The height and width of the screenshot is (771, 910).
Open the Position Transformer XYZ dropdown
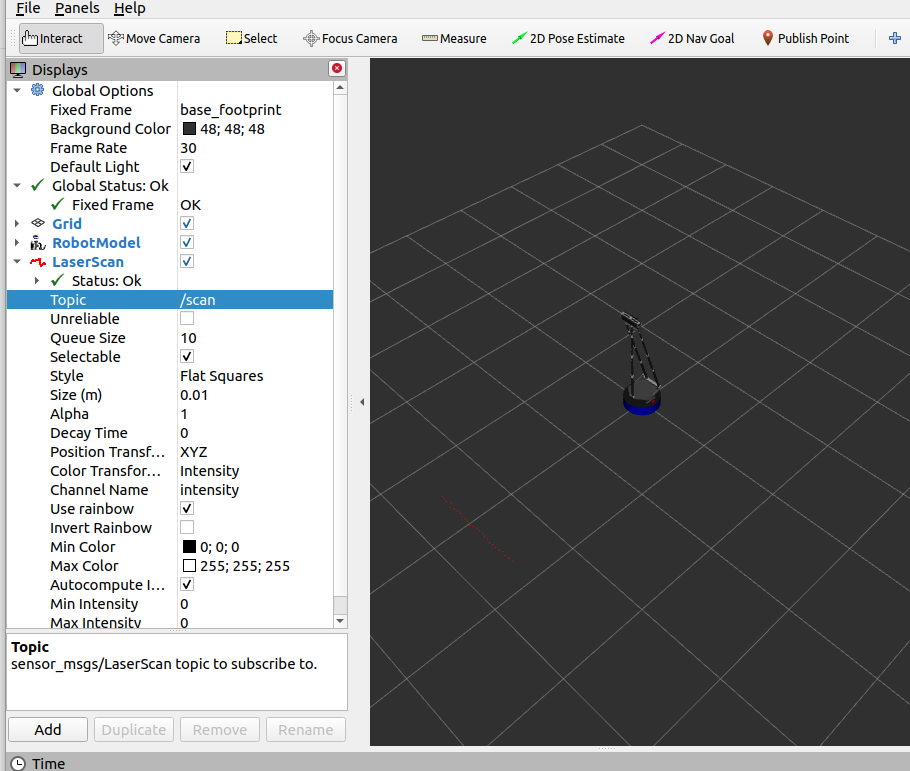point(255,452)
